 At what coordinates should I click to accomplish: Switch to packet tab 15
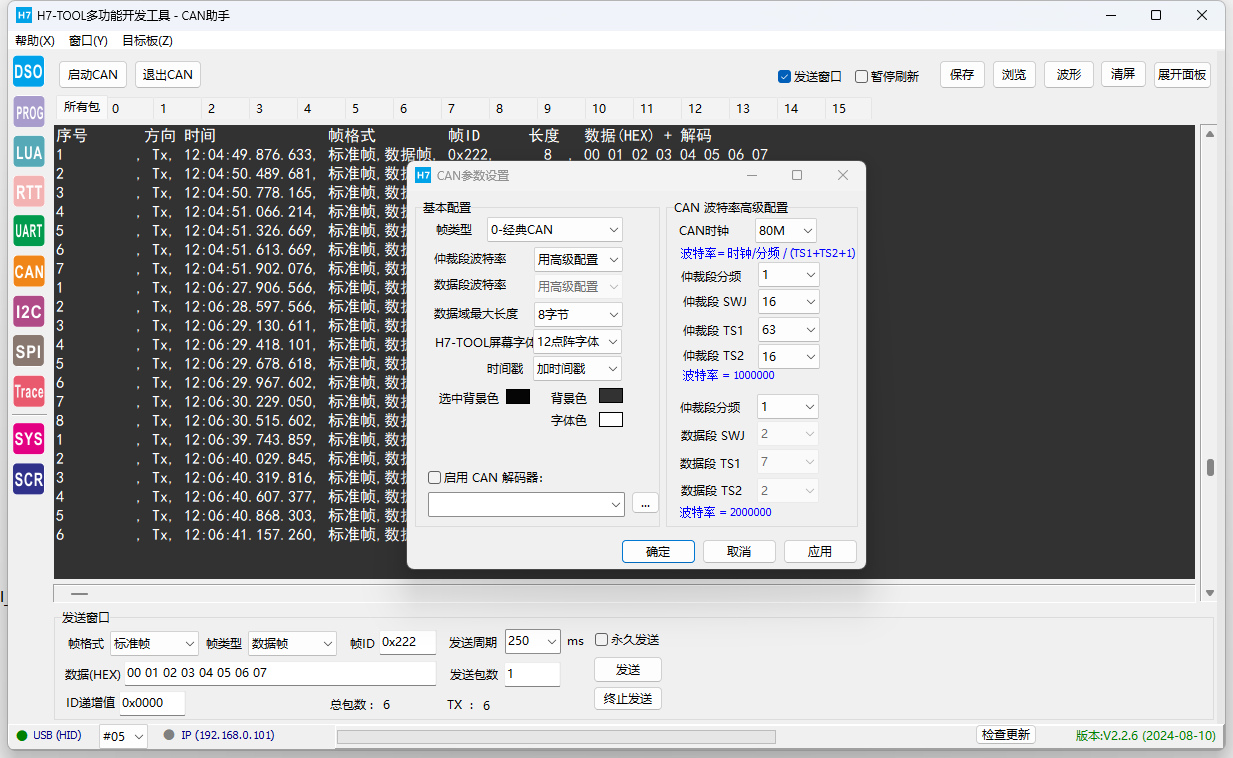[847, 108]
